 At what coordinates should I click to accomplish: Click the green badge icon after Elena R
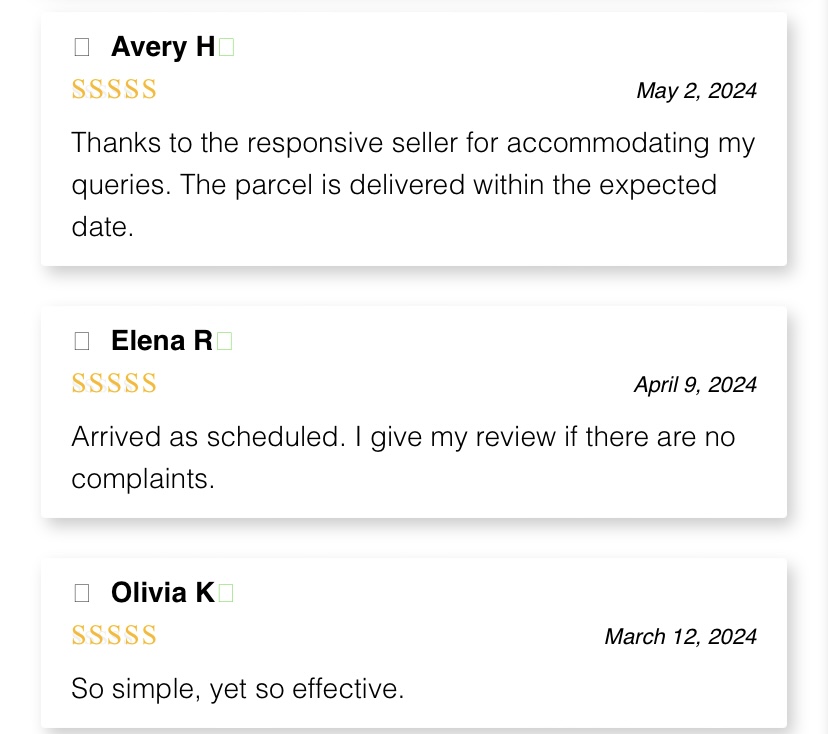tap(224, 341)
